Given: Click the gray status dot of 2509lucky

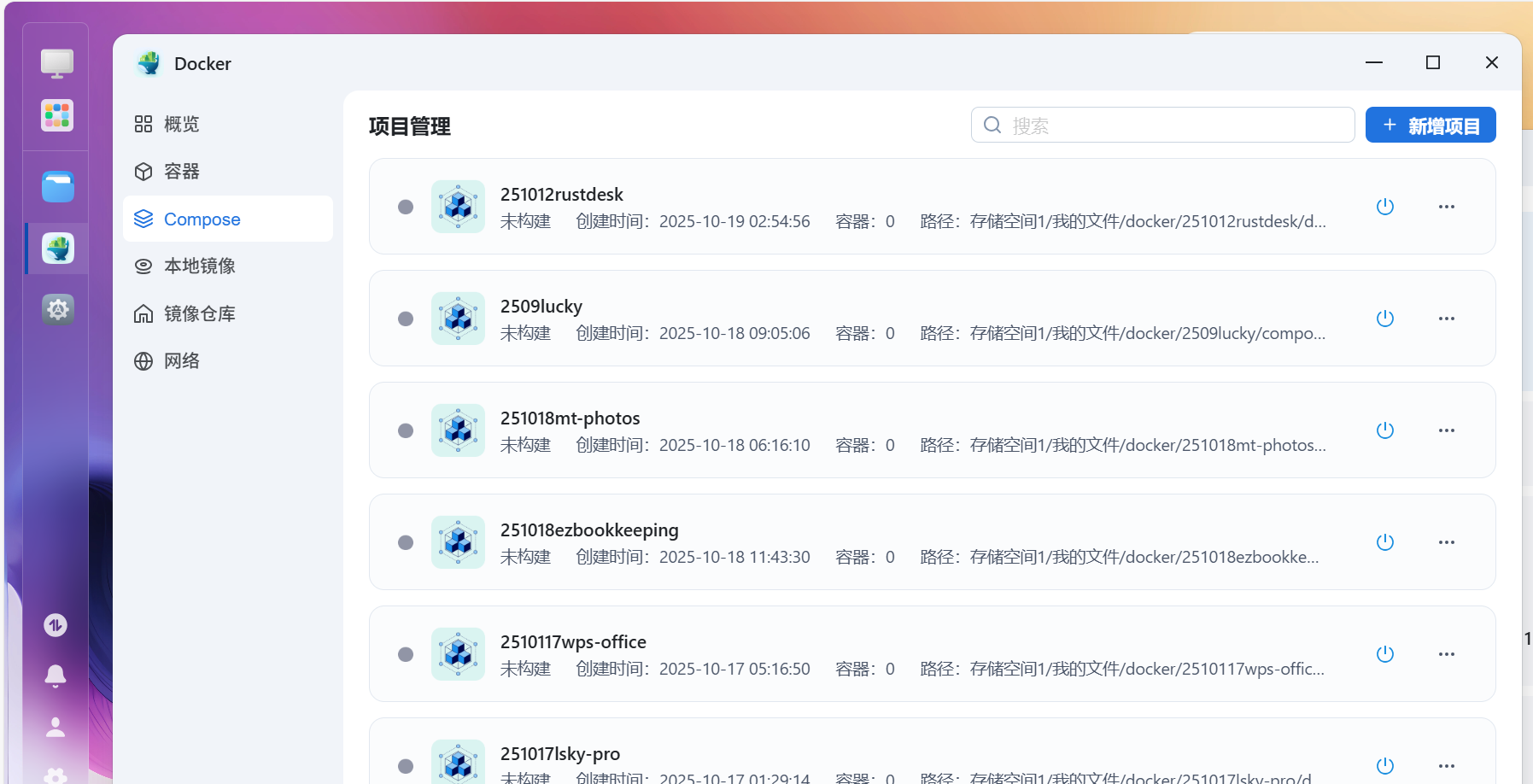Looking at the screenshot, I should pyautogui.click(x=406, y=319).
